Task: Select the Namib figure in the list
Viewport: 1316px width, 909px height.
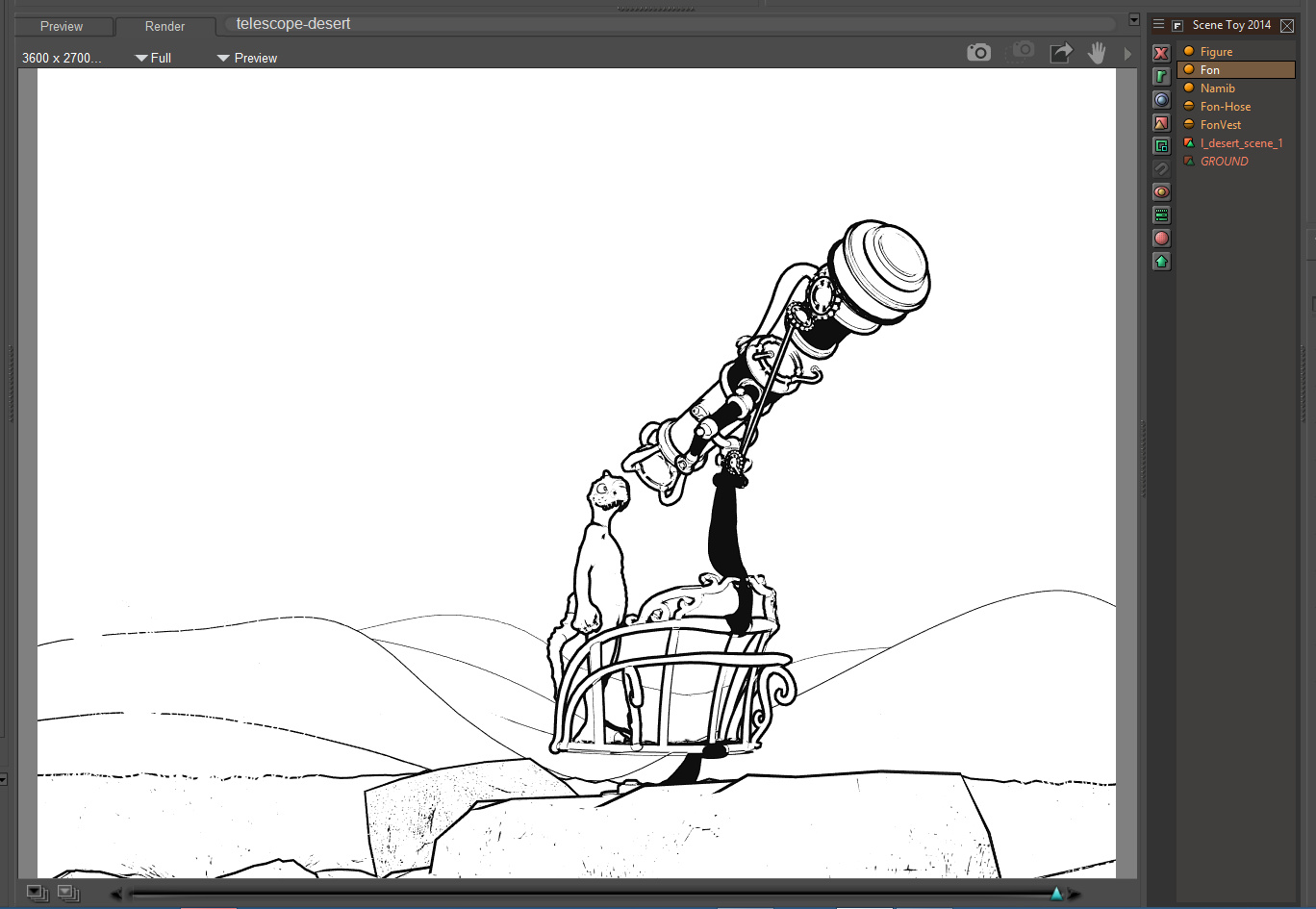Action: click(1217, 88)
